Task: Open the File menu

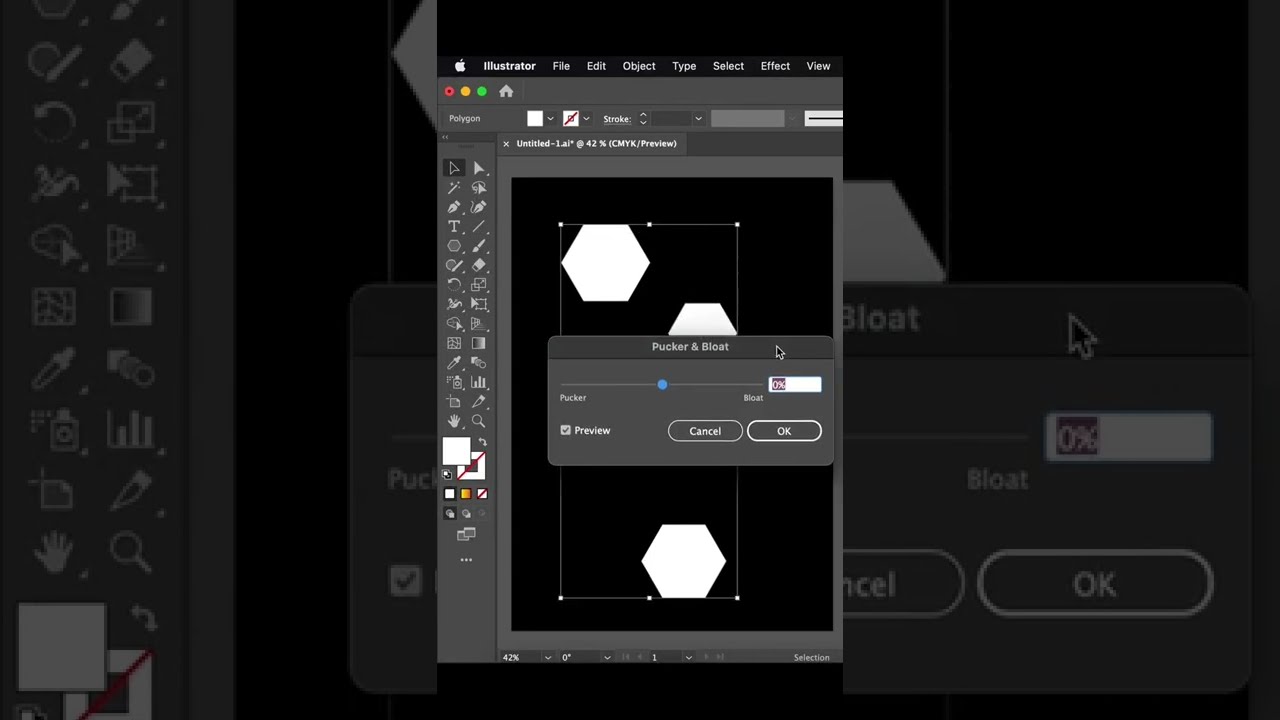Action: (x=561, y=66)
